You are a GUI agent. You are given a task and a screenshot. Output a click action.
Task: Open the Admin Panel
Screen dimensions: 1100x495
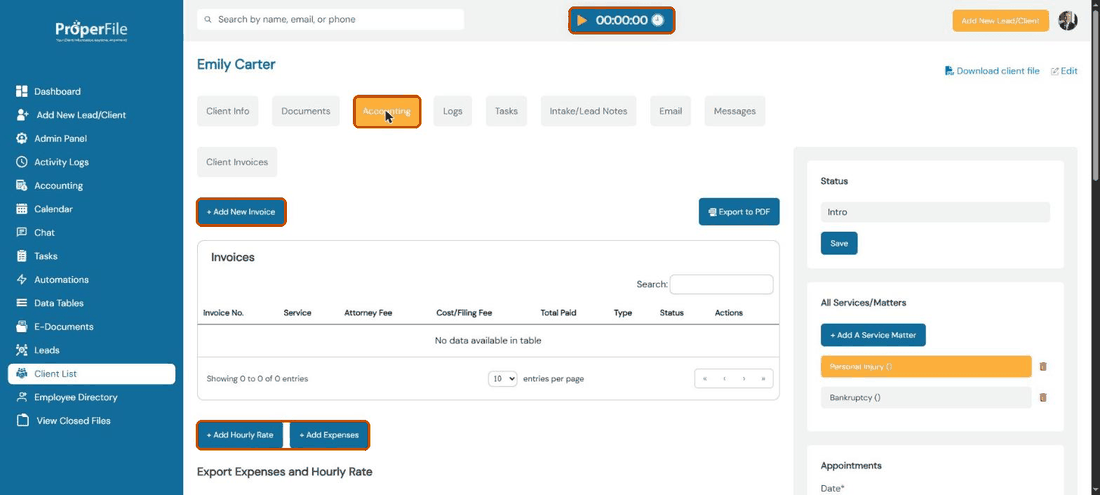[x=60, y=139]
